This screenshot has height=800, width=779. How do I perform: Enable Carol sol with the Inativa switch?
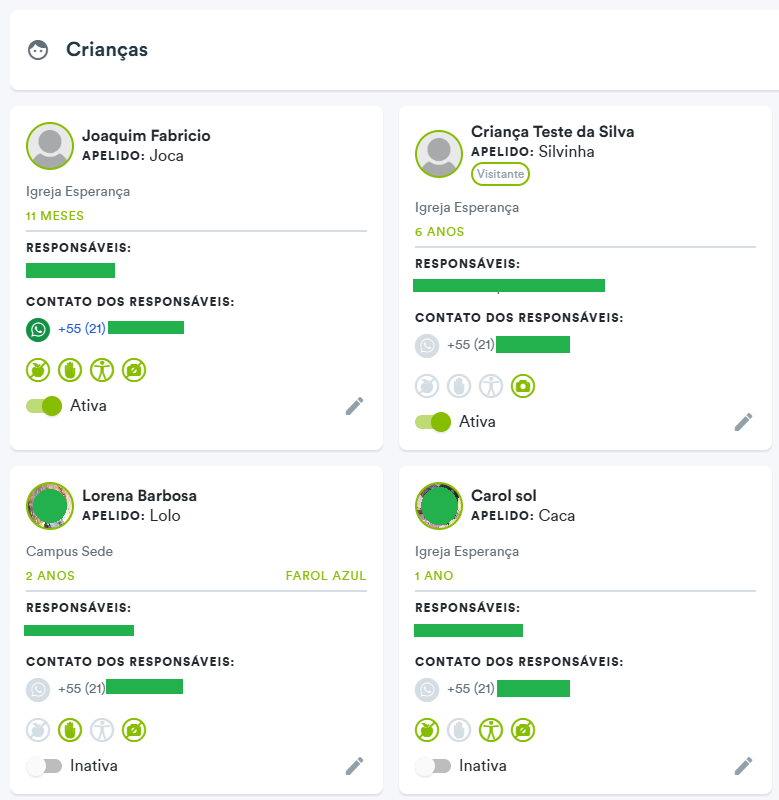coord(433,766)
